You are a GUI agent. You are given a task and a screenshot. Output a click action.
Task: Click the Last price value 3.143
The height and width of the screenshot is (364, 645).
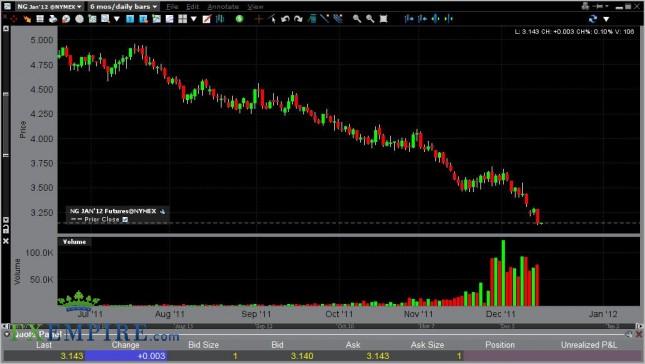click(x=72, y=356)
